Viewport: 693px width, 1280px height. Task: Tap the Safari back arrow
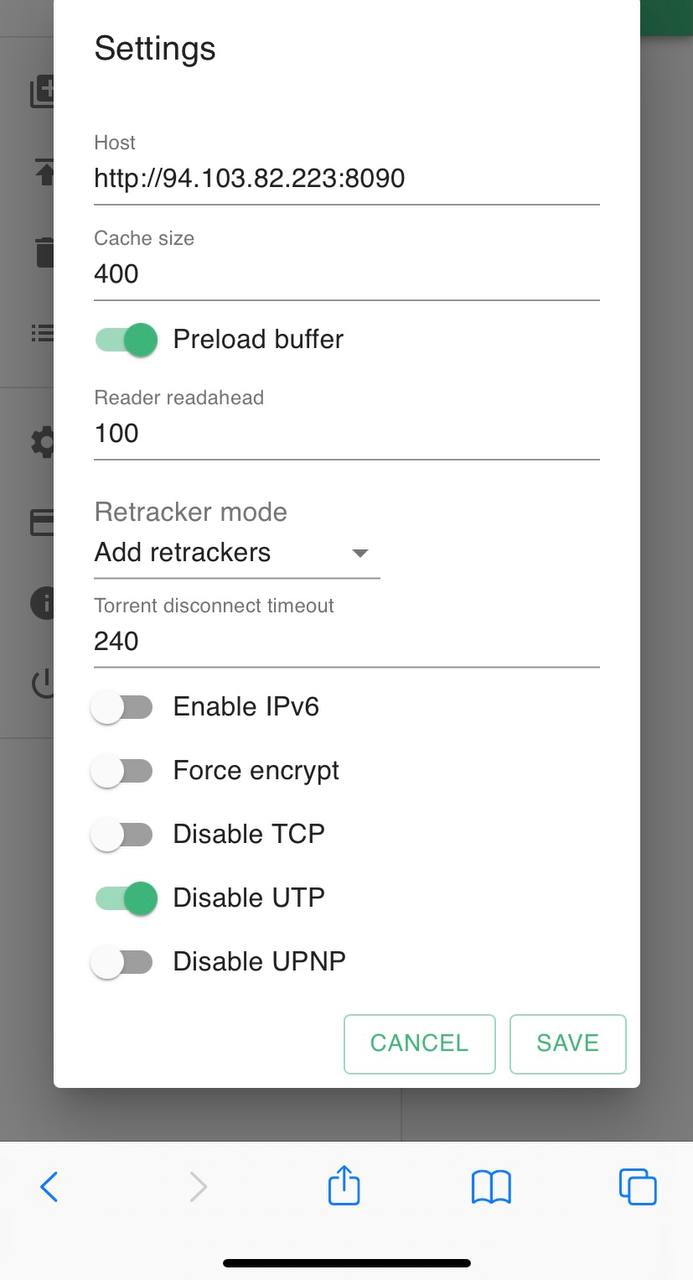coord(49,1187)
